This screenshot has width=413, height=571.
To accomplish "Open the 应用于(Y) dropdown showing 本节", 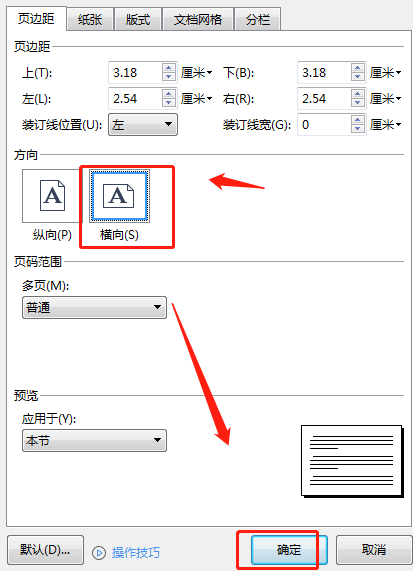I will (94, 441).
